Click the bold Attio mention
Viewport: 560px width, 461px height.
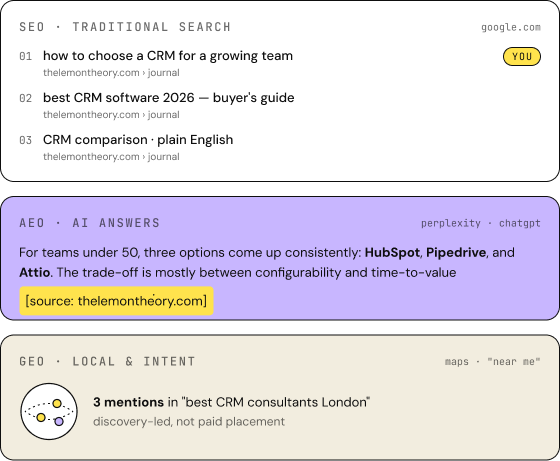pyautogui.click(x=34, y=272)
